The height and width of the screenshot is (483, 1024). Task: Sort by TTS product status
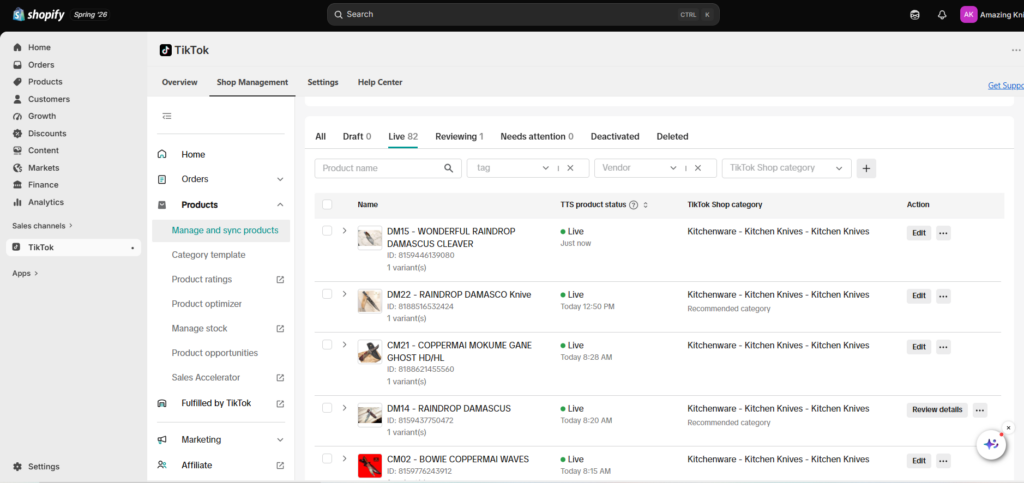646,205
